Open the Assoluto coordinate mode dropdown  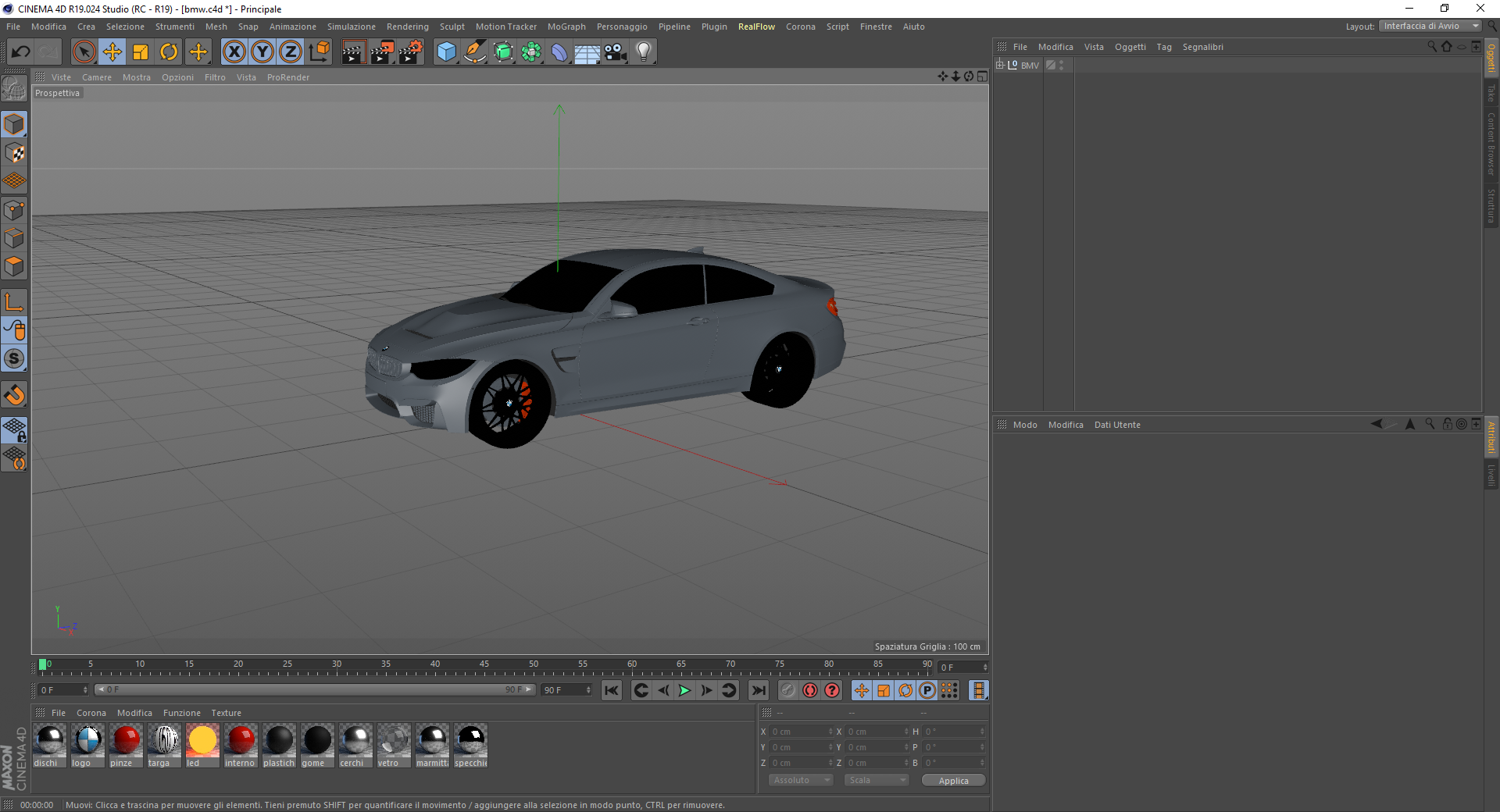802,780
